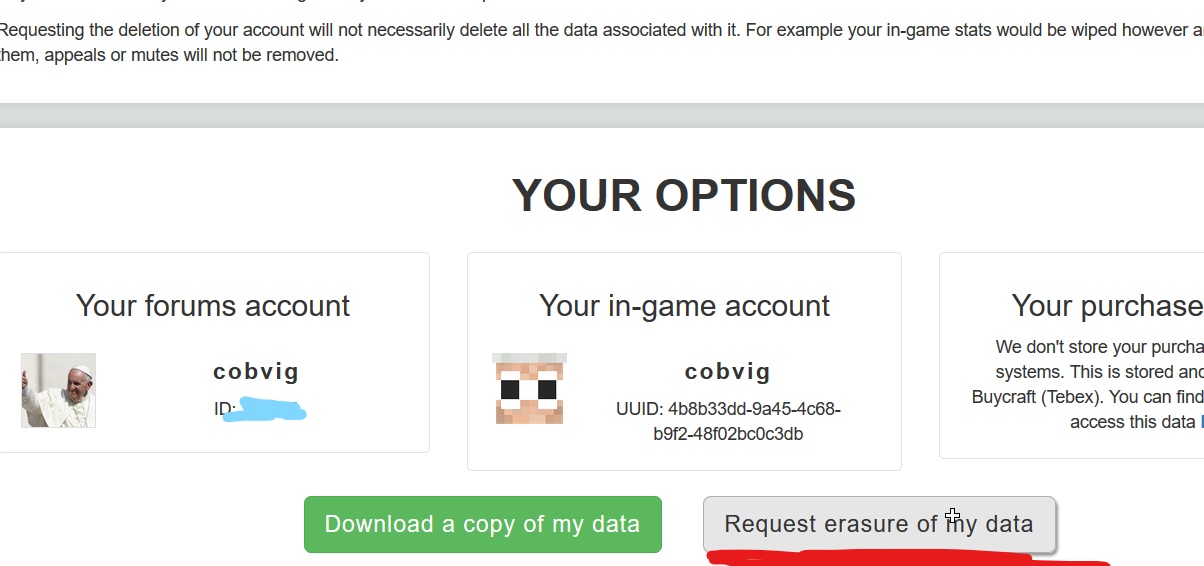Click the ID: label in the forums card
This screenshot has width=1204, height=566.
tap(224, 409)
